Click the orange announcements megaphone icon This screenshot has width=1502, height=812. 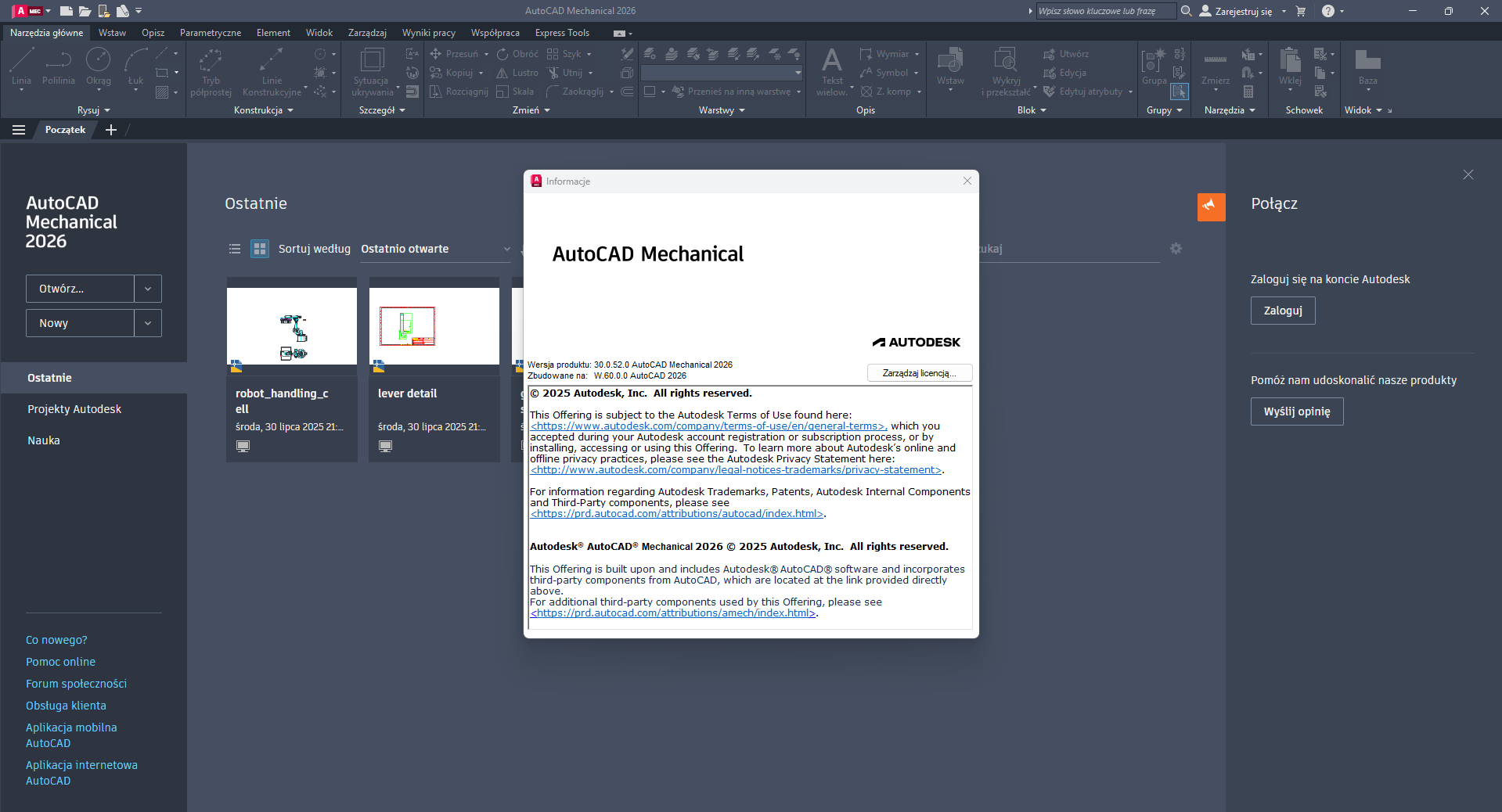tap(1211, 207)
